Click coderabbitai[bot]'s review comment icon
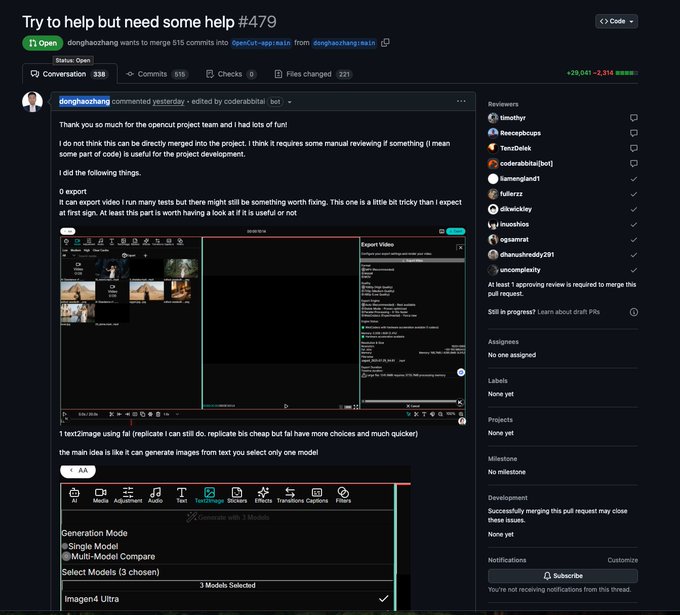Viewport: 680px width, 615px height. coord(633,164)
